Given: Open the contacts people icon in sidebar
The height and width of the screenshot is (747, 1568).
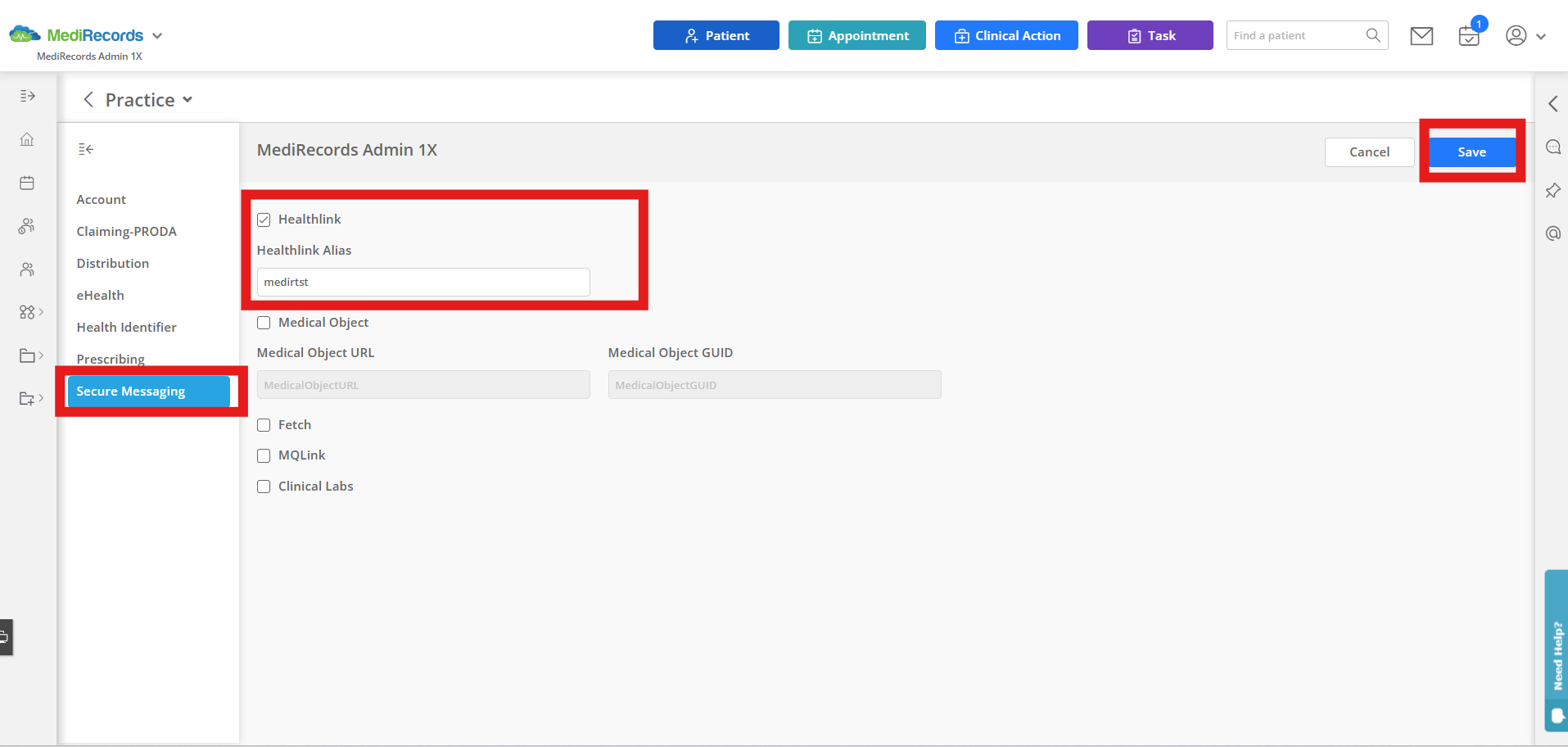Looking at the screenshot, I should [x=27, y=269].
